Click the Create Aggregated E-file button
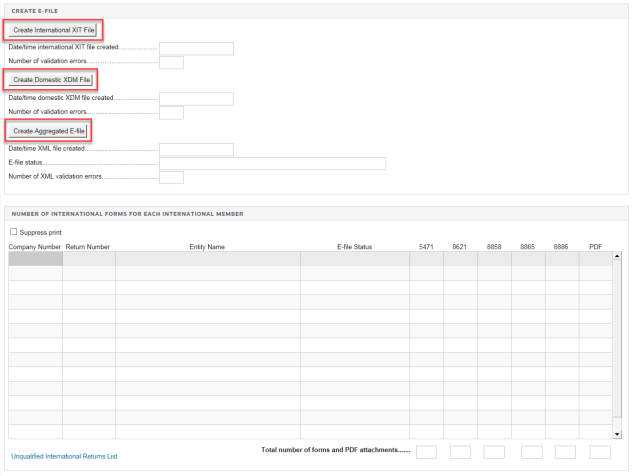The width and height of the screenshot is (633, 476). click(48, 131)
